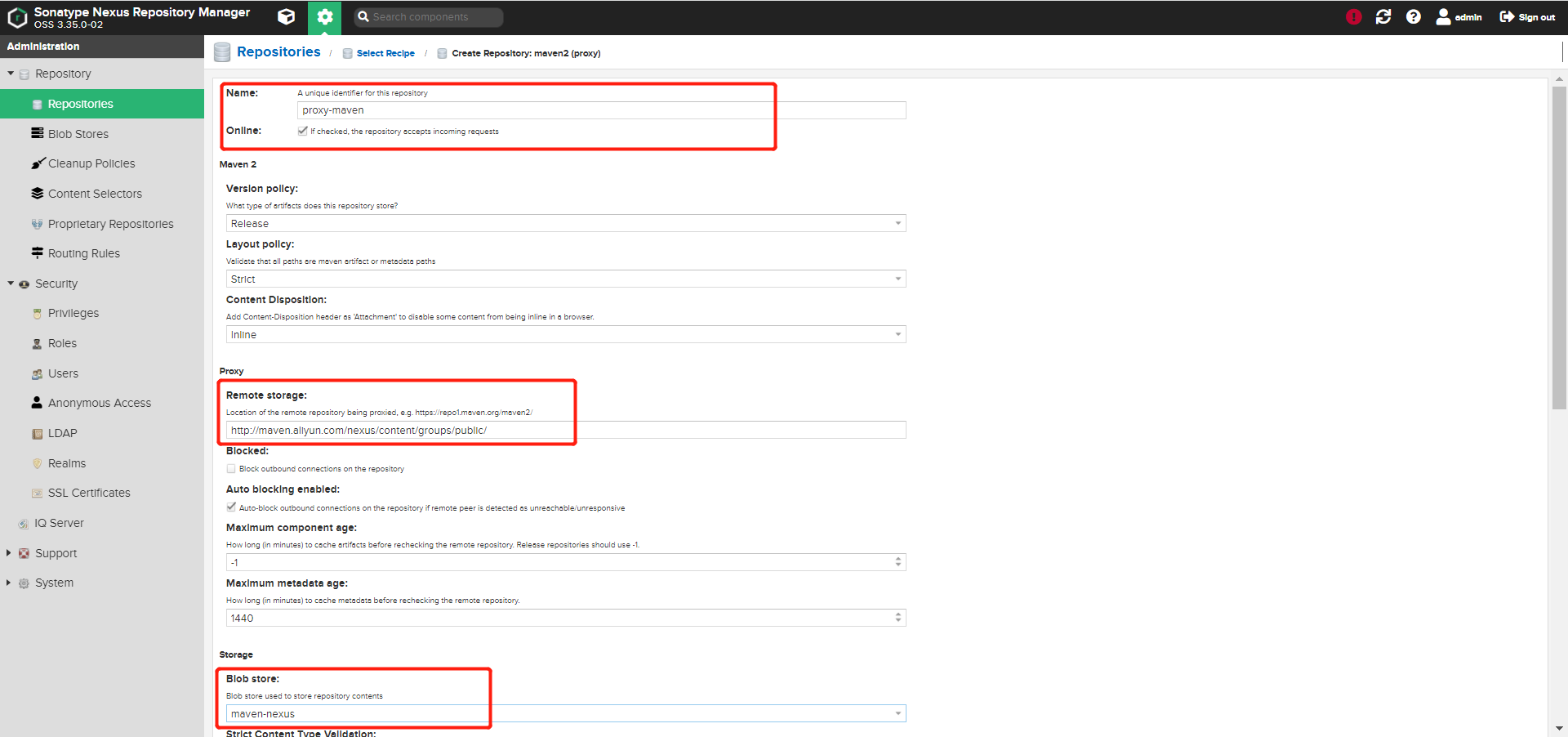This screenshot has width=1568, height=737.
Task: Click the admin user account icon
Action: 1443,16
